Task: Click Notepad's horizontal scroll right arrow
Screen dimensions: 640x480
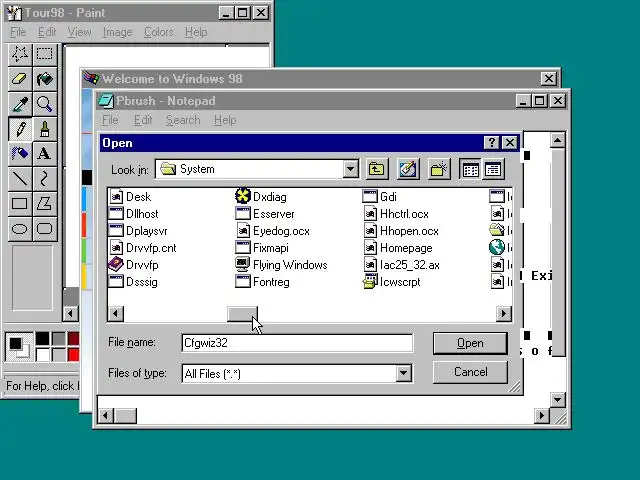Action: click(542, 416)
